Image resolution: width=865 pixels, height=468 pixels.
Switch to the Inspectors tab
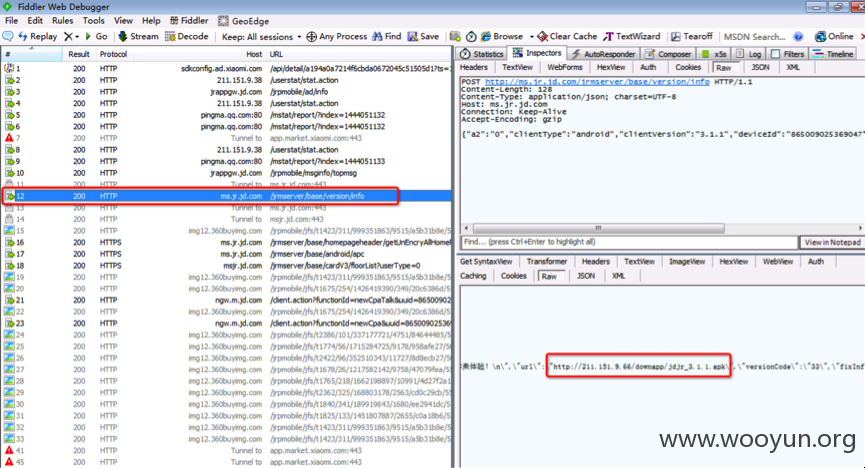[537, 53]
